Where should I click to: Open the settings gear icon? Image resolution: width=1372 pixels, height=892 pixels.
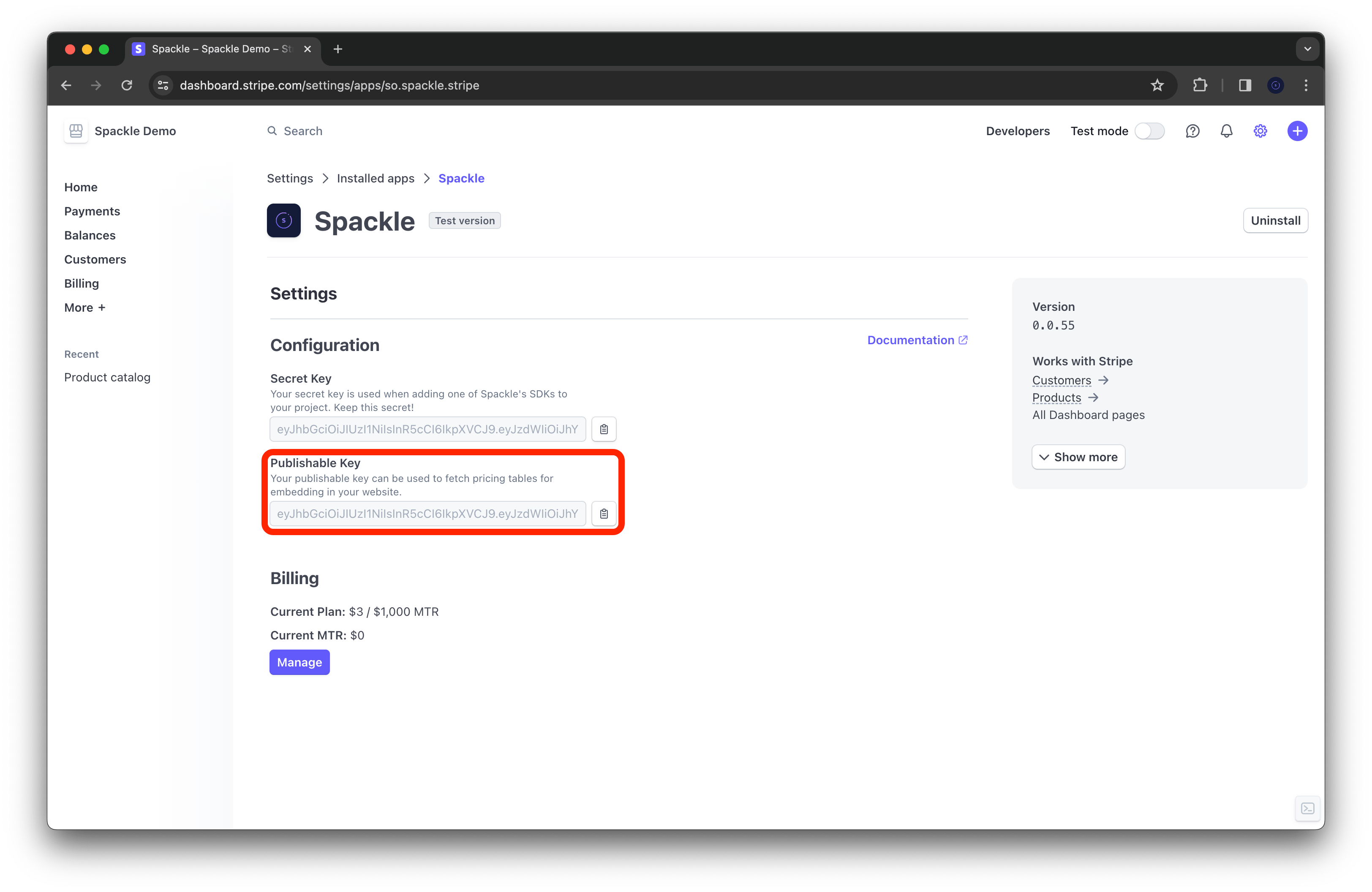tap(1260, 131)
